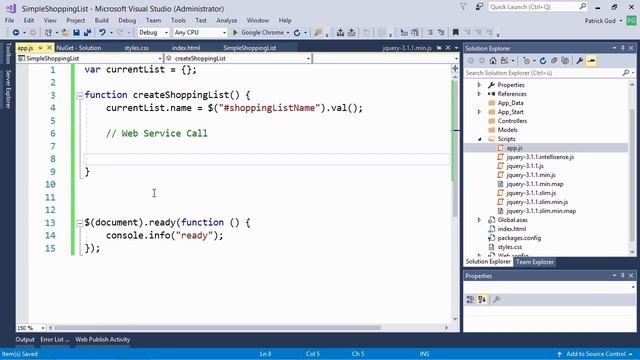Viewport: 640px width, 360px height.
Task: Toggle the Bookmark icon in toolbar
Action: (x=456, y=32)
